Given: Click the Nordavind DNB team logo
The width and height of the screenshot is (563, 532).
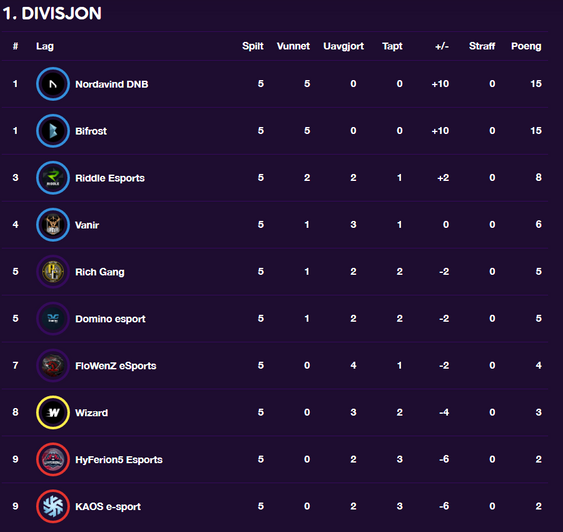Looking at the screenshot, I should (x=53, y=84).
